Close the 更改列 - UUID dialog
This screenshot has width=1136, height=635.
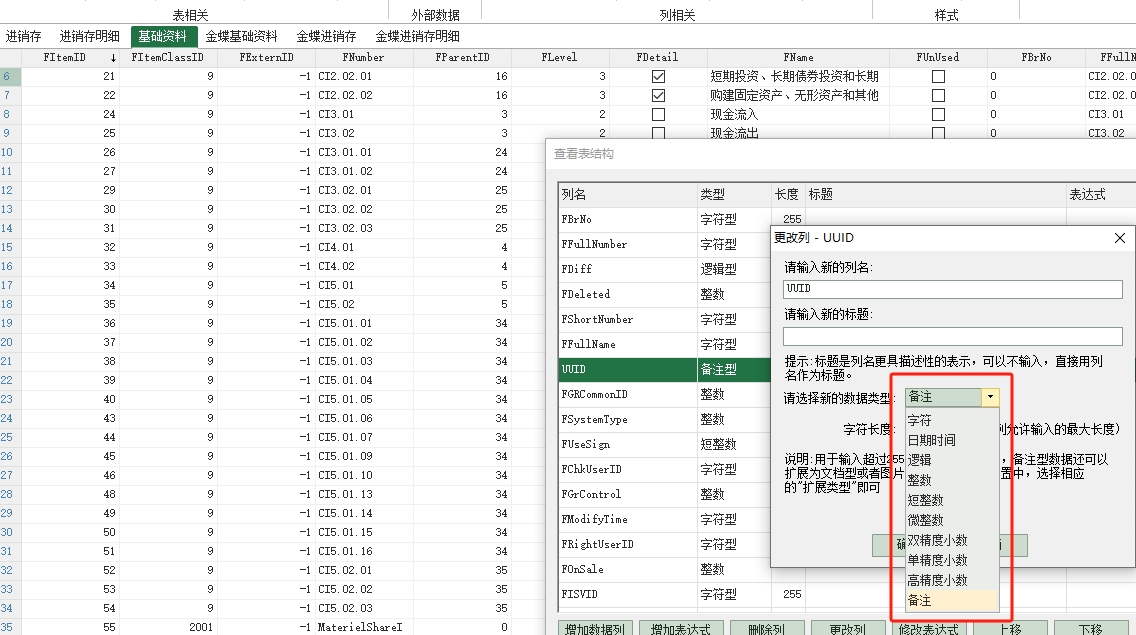click(1119, 238)
